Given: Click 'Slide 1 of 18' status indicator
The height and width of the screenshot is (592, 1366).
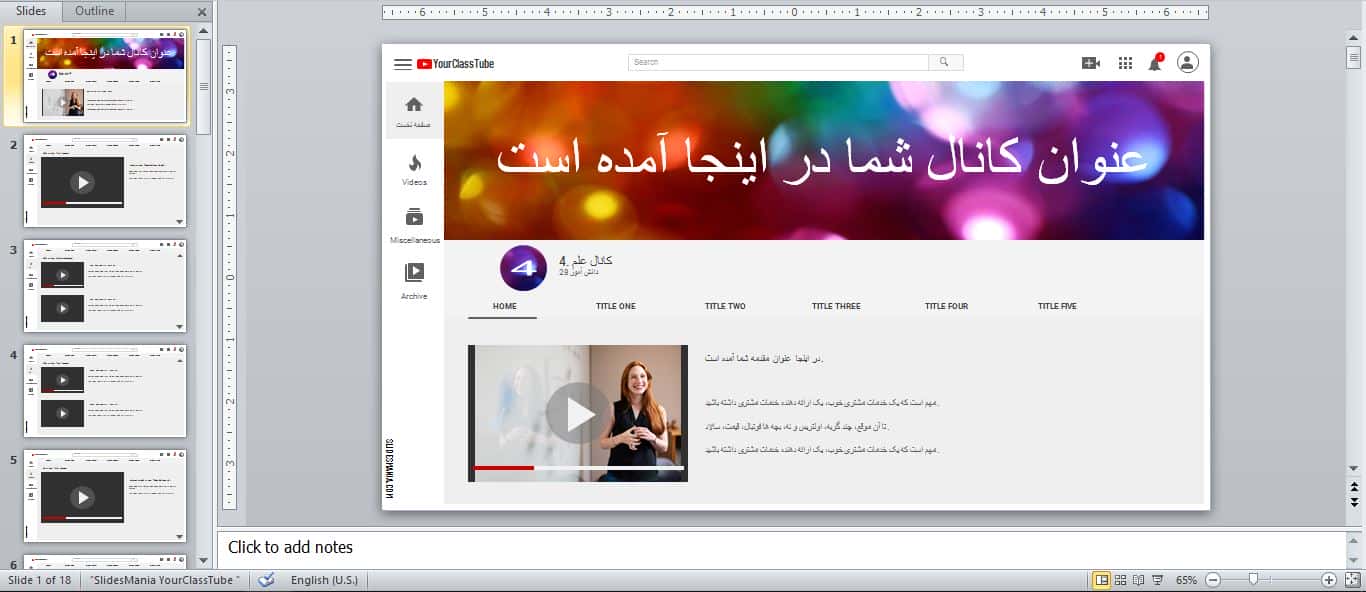Looking at the screenshot, I should [40, 580].
